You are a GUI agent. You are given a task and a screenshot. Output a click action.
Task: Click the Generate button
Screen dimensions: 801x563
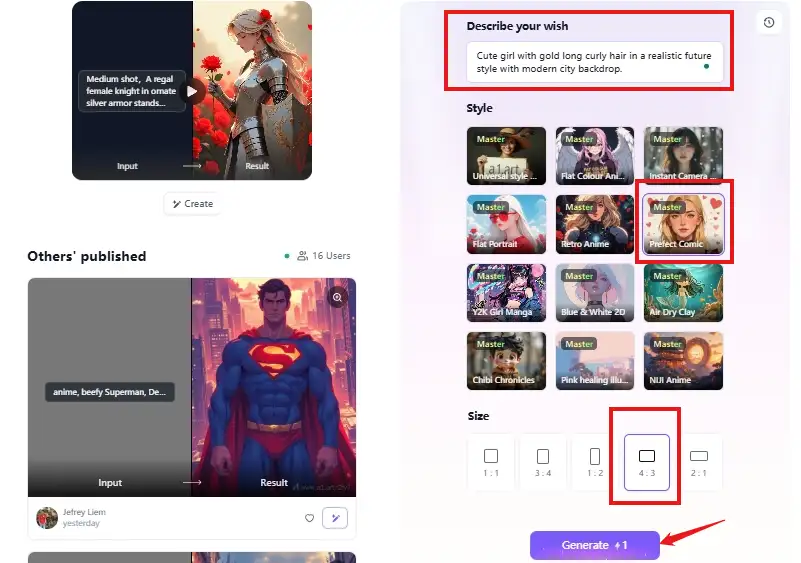pos(595,545)
